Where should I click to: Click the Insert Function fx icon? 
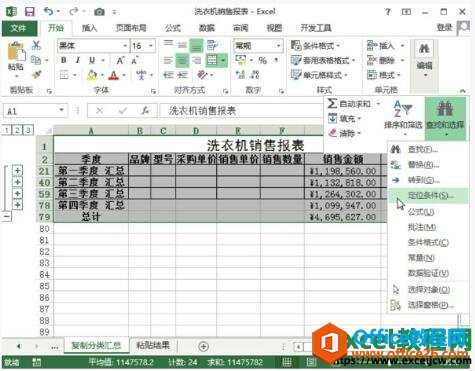pos(145,110)
